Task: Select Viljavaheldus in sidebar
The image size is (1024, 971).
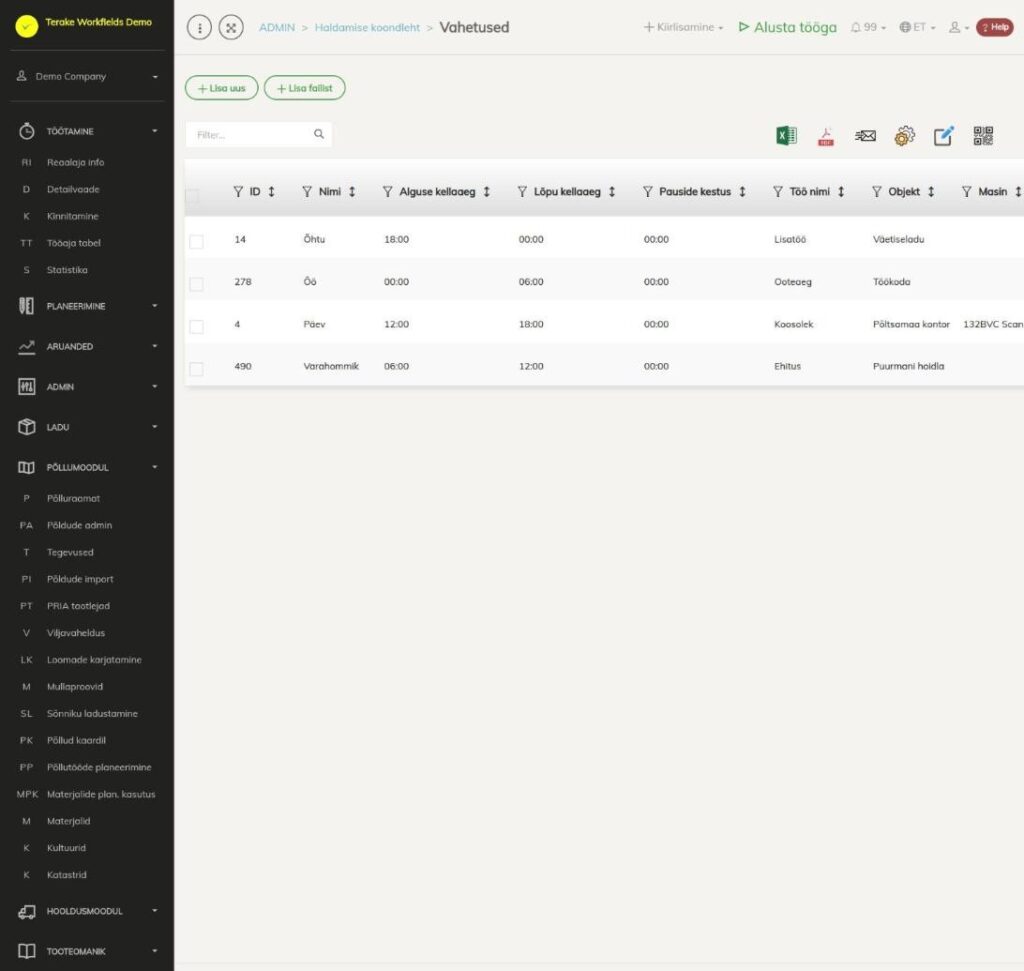Action: (x=76, y=633)
